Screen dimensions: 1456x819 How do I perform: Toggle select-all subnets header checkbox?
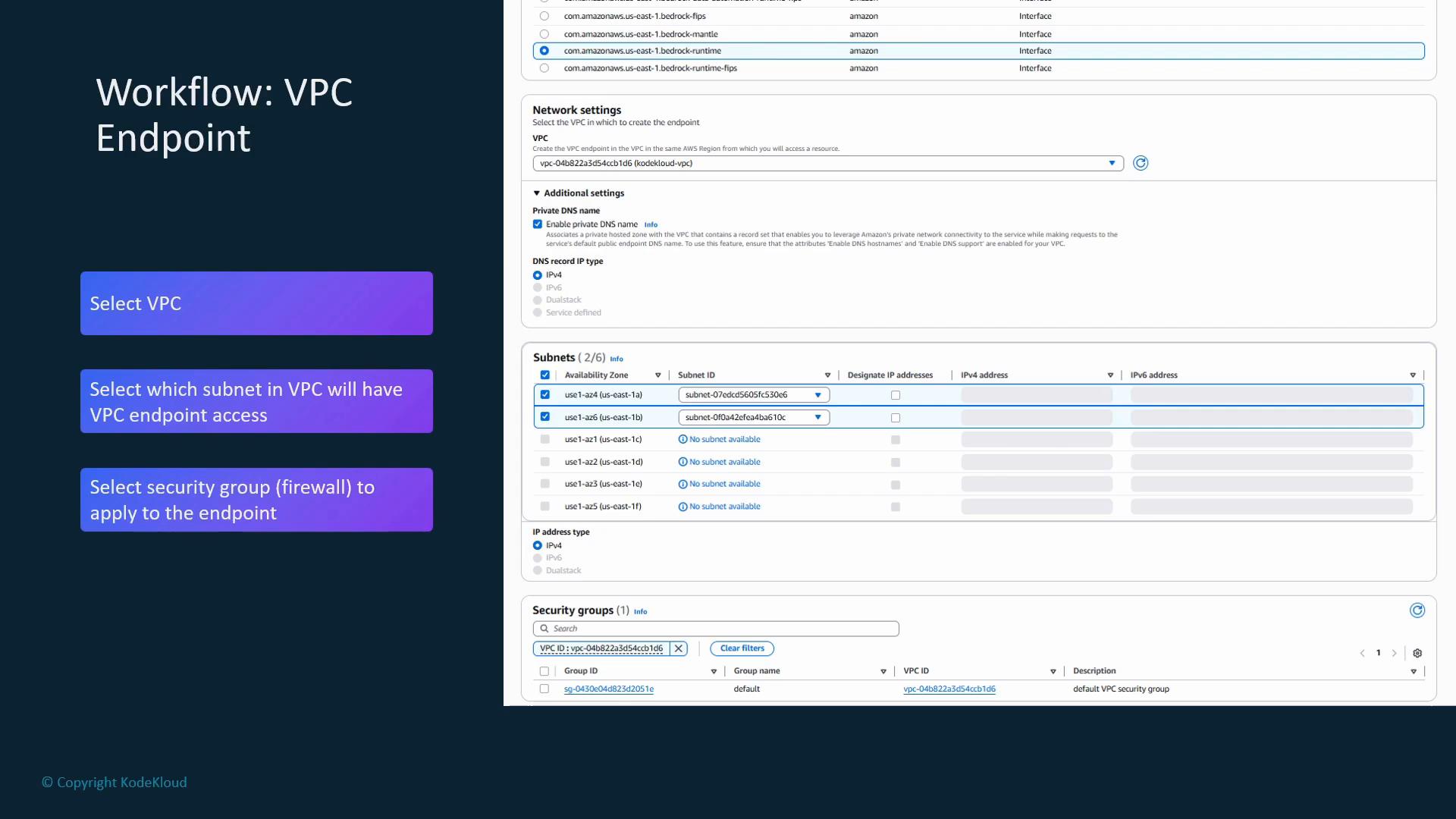click(544, 375)
